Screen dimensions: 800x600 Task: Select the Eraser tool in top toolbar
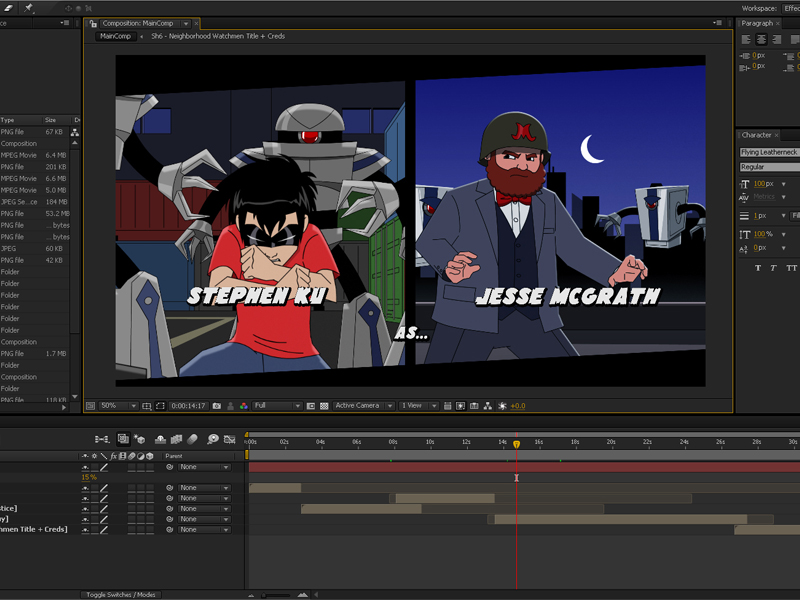pos(9,8)
